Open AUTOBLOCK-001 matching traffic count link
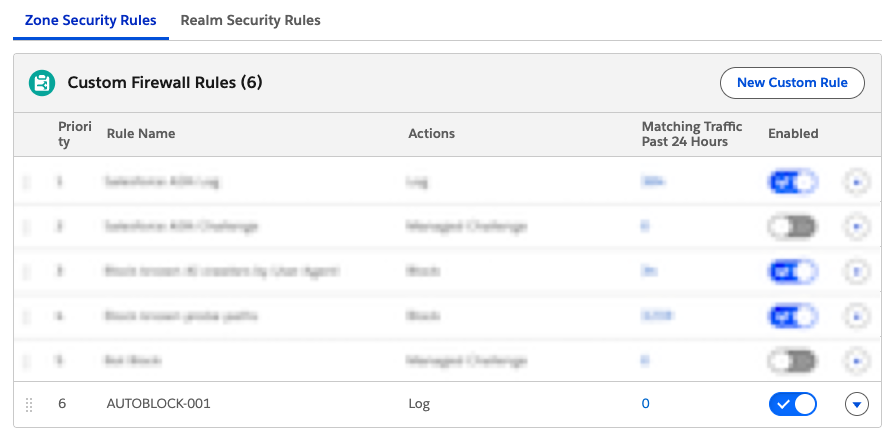Image resolution: width=896 pixels, height=440 pixels. pyautogui.click(x=645, y=404)
